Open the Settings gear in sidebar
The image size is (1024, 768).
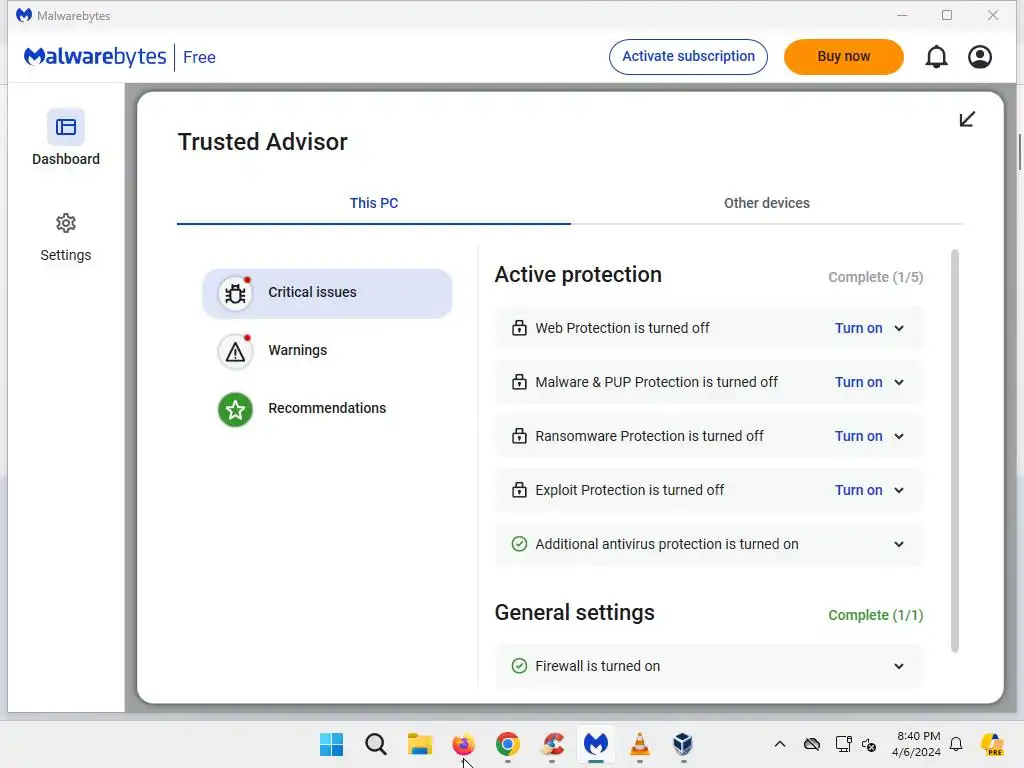point(65,223)
